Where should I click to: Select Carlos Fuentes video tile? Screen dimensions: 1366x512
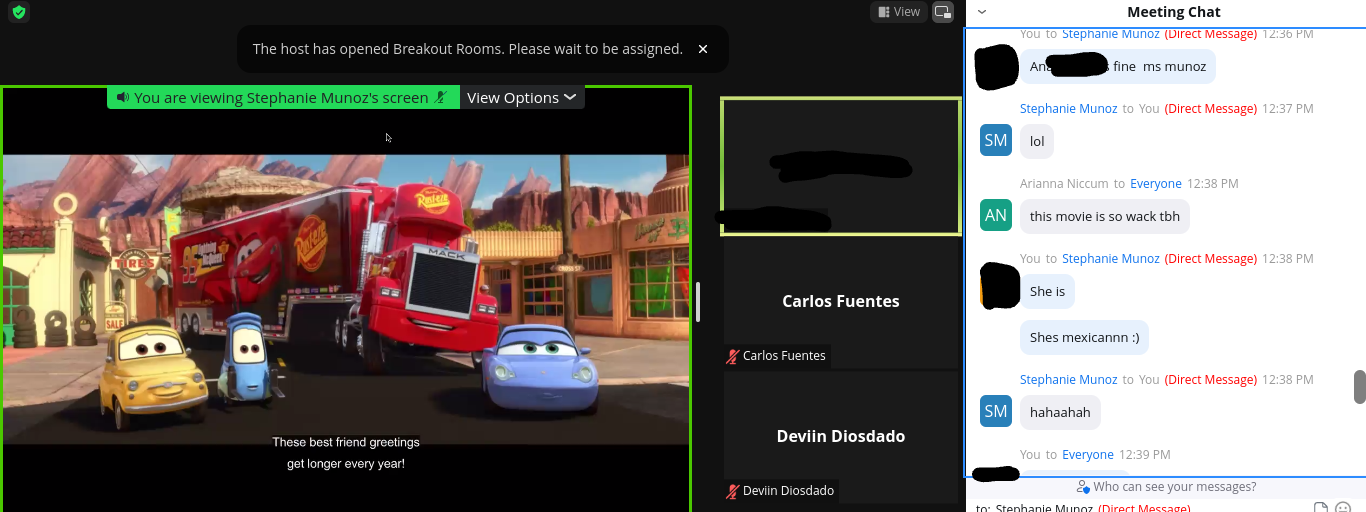click(841, 303)
